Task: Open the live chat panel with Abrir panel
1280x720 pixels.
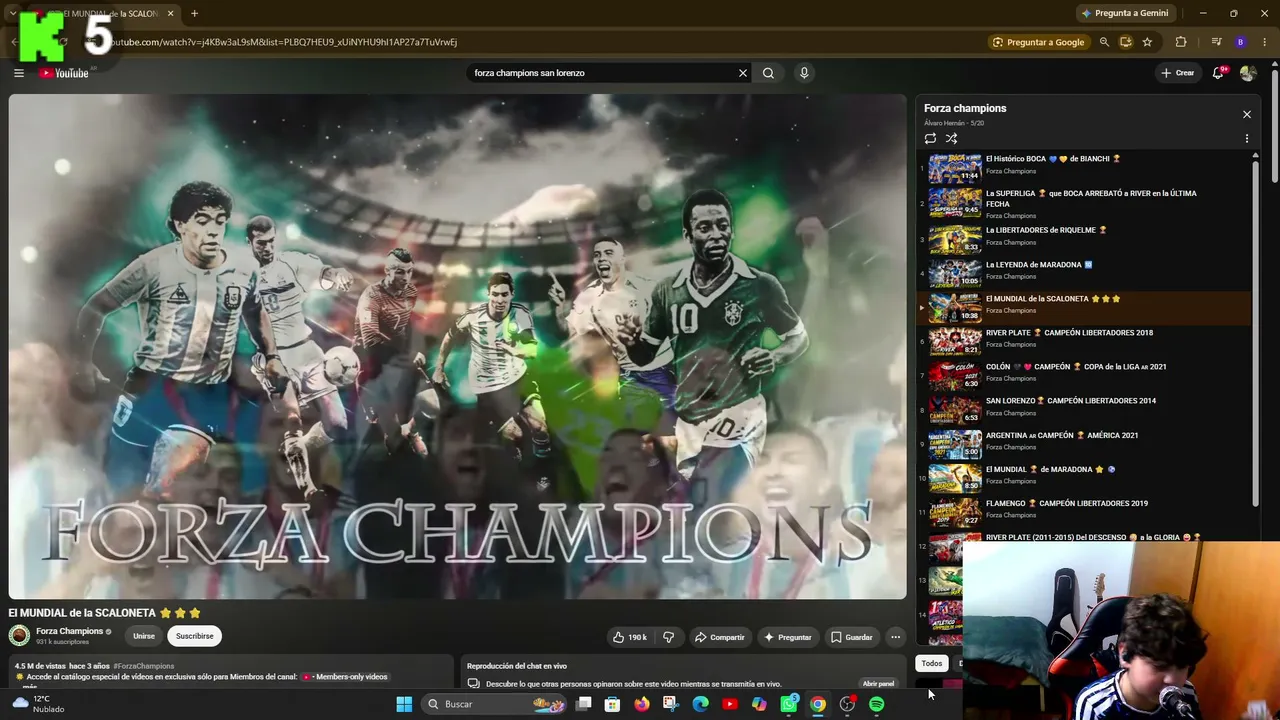Action: pos(878,684)
